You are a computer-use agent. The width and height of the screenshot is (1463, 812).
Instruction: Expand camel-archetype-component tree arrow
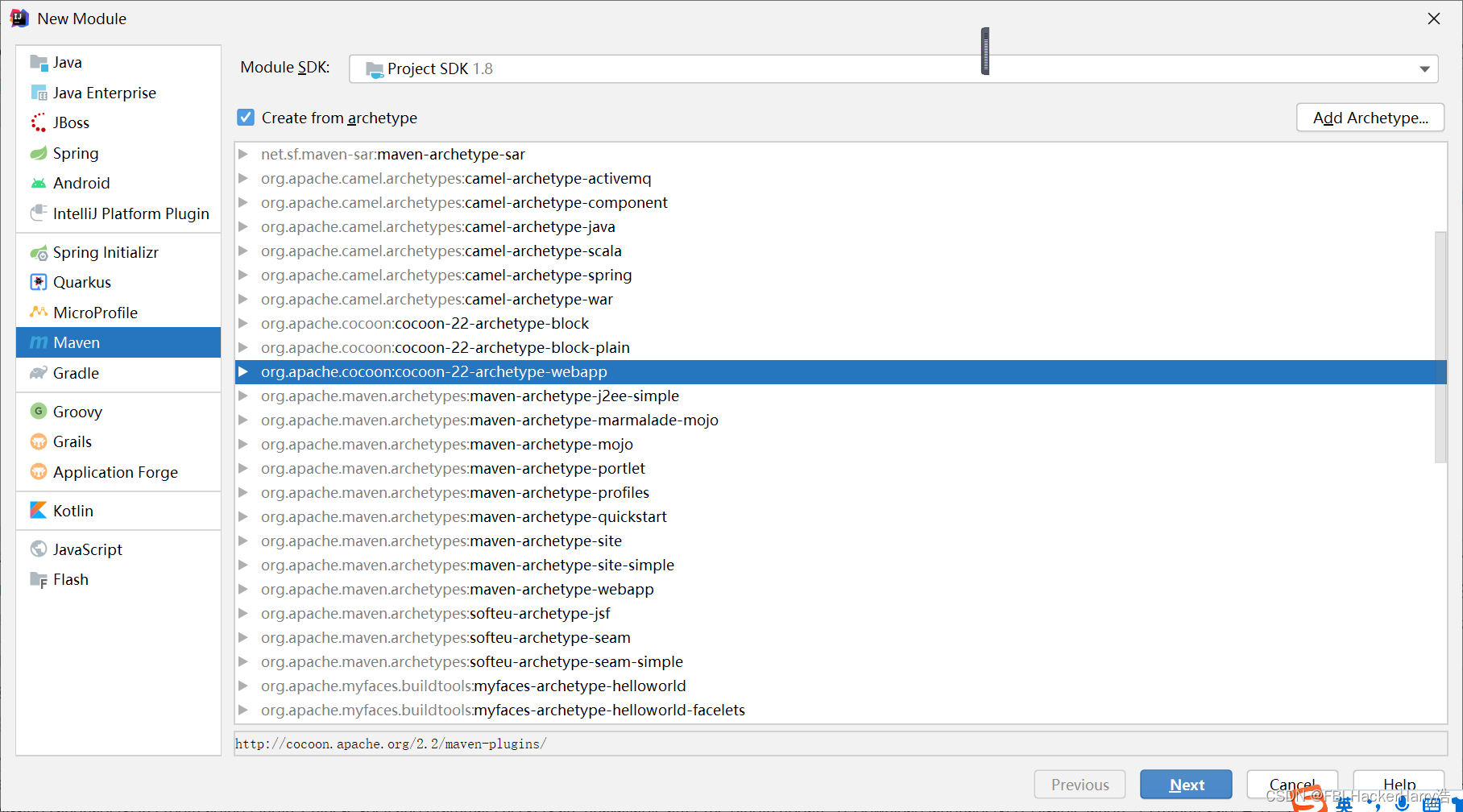pyautogui.click(x=242, y=202)
